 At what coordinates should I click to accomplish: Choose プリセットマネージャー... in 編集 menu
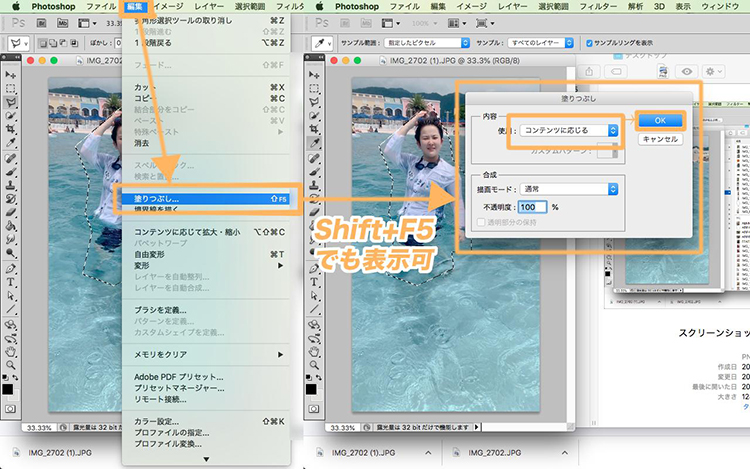pos(206,388)
